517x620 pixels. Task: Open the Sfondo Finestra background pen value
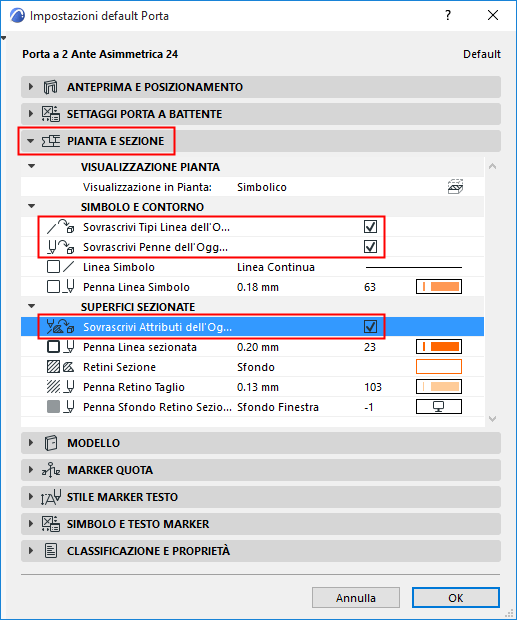pos(277,407)
